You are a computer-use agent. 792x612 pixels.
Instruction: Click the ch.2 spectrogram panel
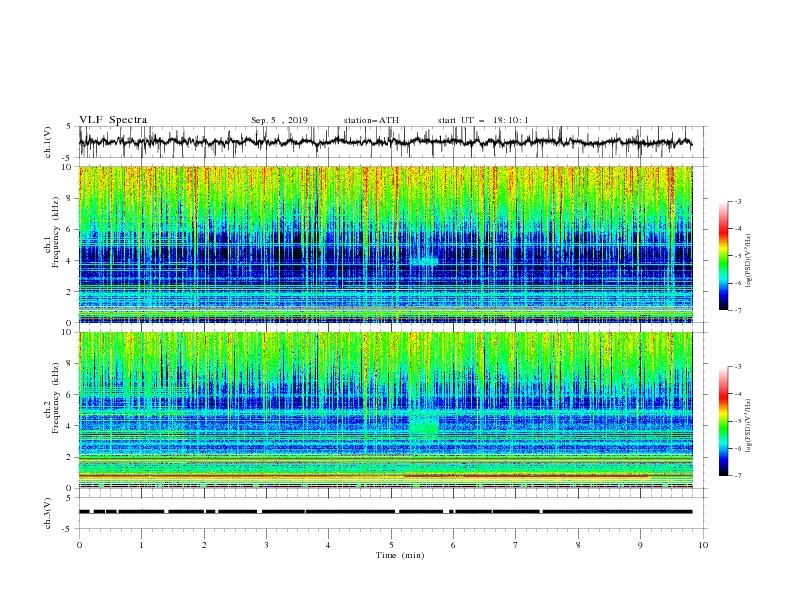[385, 410]
